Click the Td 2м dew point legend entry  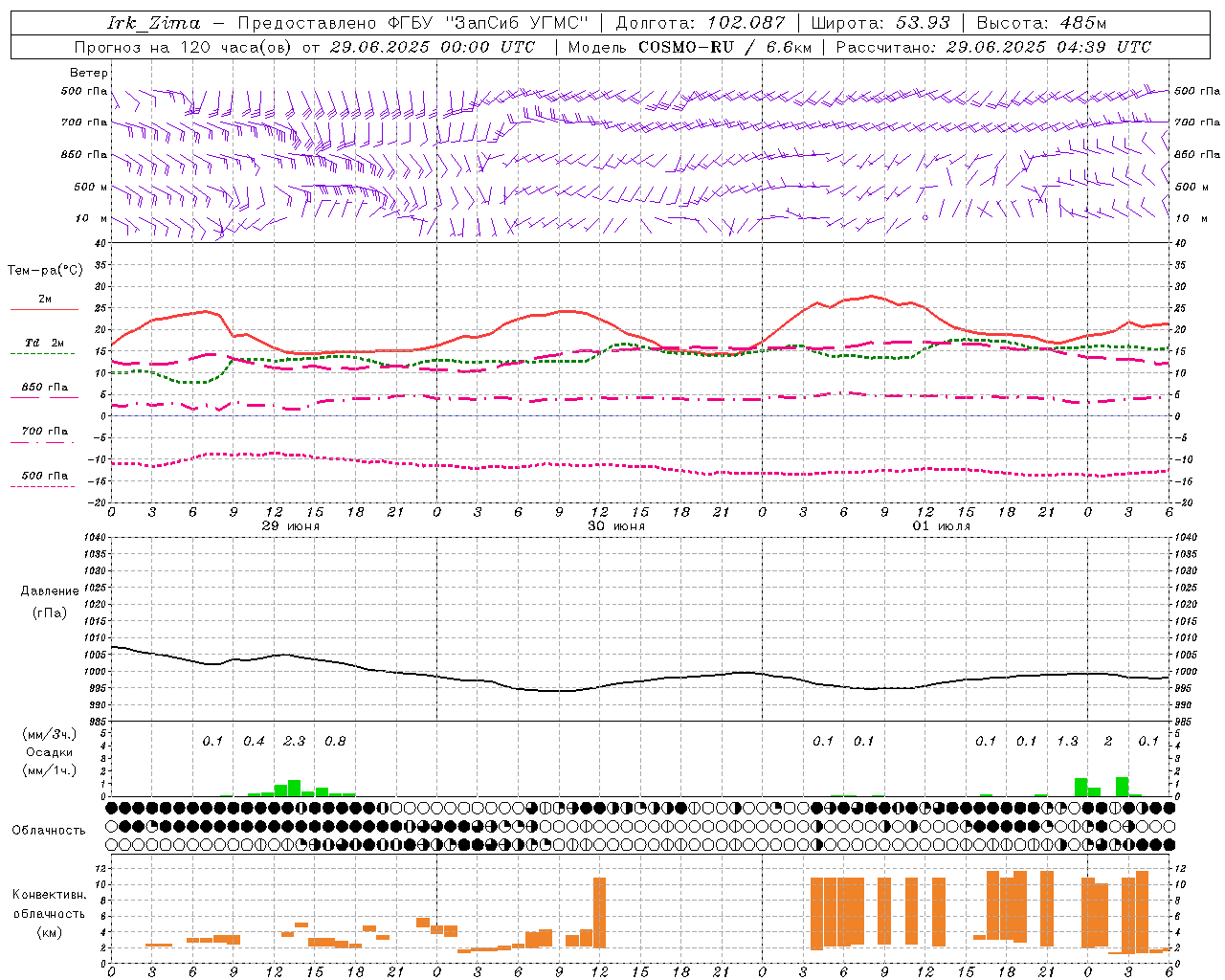pos(45,343)
